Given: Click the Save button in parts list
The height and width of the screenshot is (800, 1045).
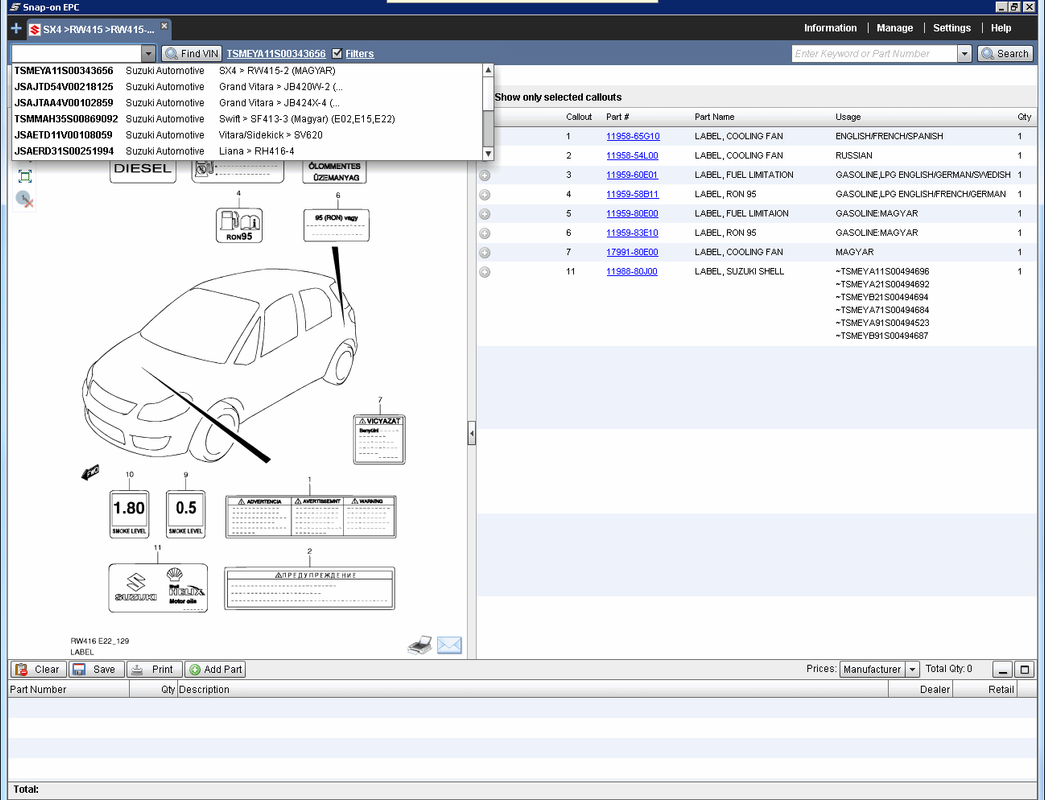Looking at the screenshot, I should [x=97, y=669].
